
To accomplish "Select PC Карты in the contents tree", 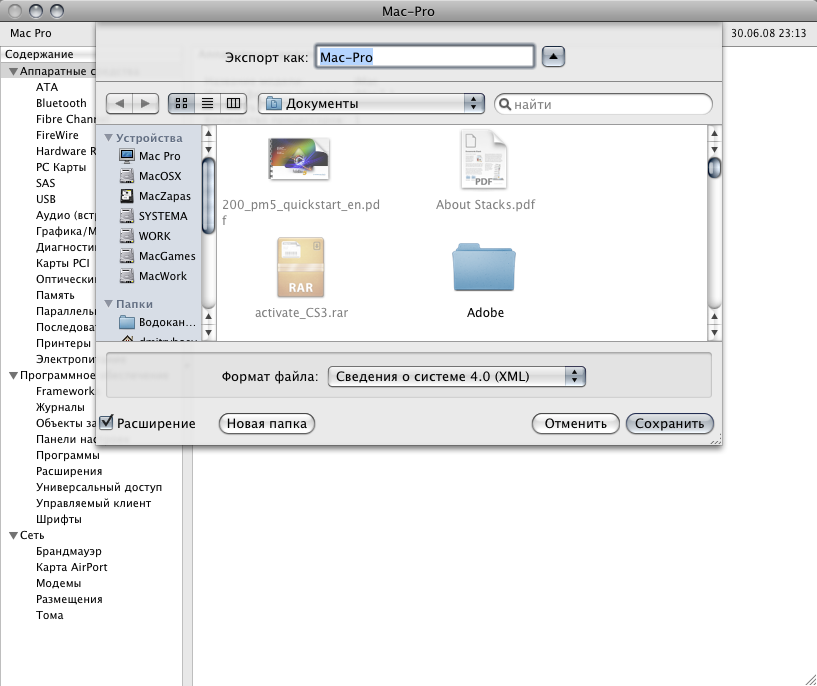I will click(61, 167).
